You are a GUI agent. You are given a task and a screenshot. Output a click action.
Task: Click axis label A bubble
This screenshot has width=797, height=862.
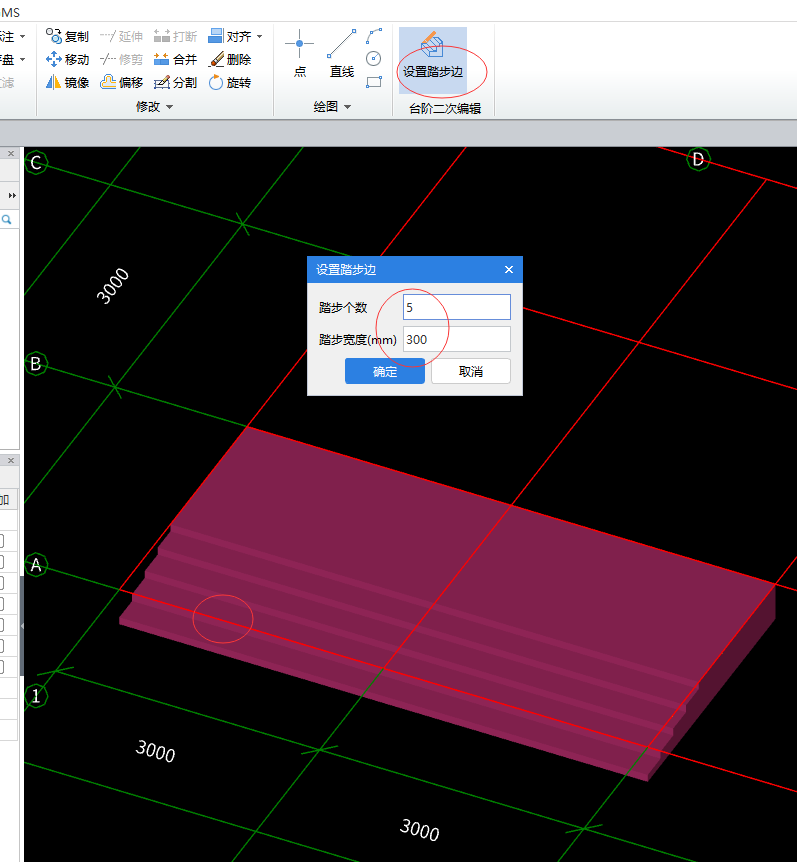click(x=36, y=565)
